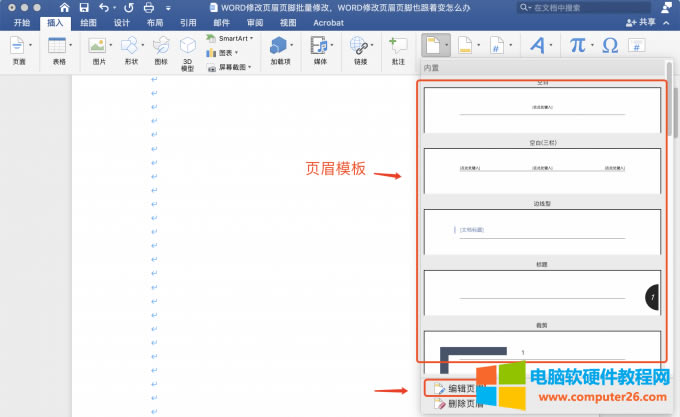Viewport: 680px width, 417px height.
Task: Switch to the 设计 tab
Action: click(x=121, y=21)
